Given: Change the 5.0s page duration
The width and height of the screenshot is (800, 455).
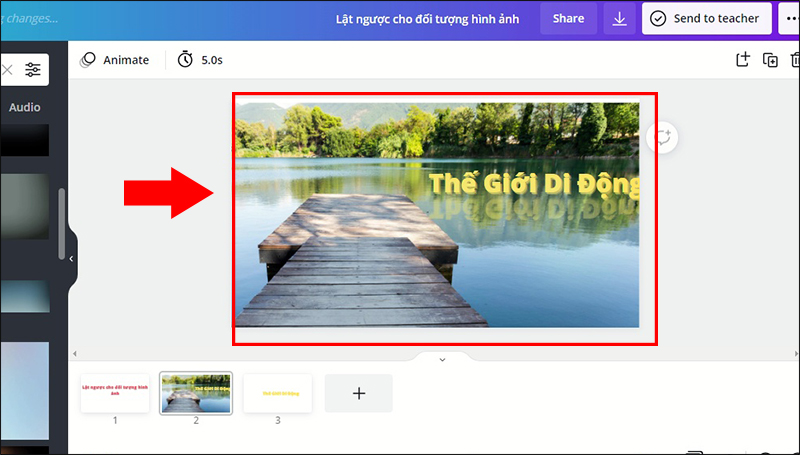Looking at the screenshot, I should (x=200, y=60).
